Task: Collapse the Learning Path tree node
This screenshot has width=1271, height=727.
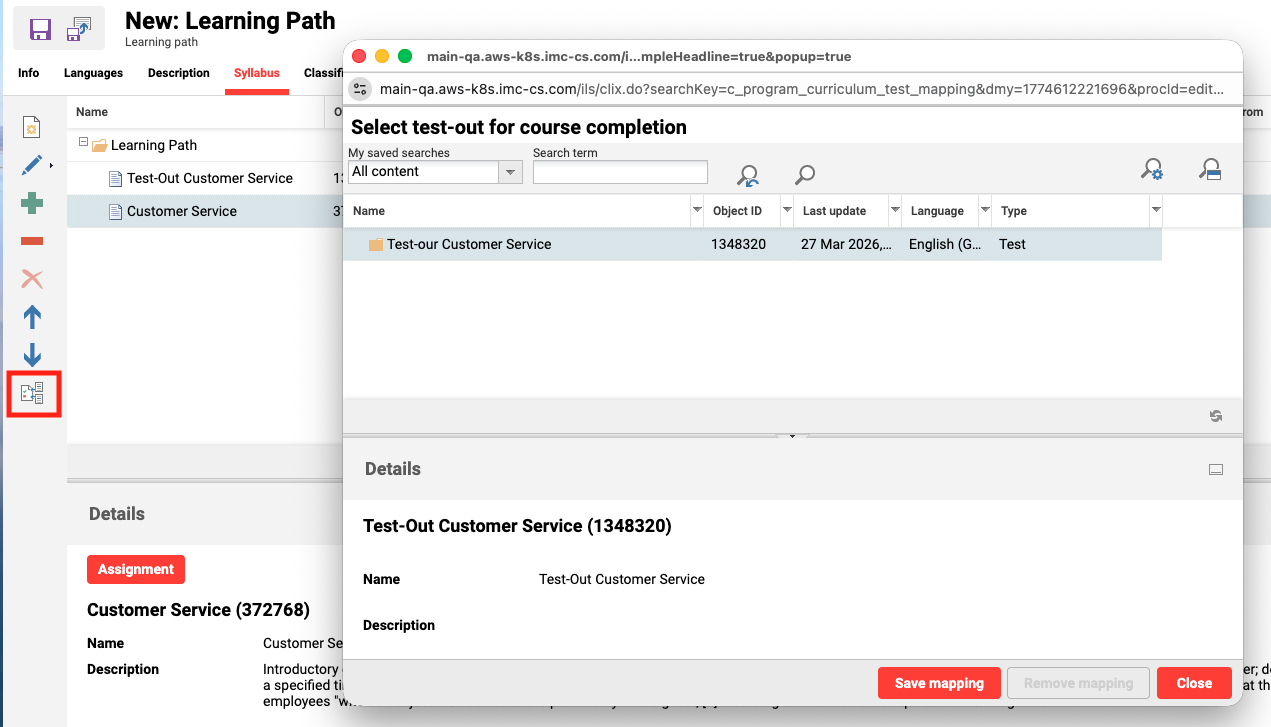Action: (x=83, y=144)
